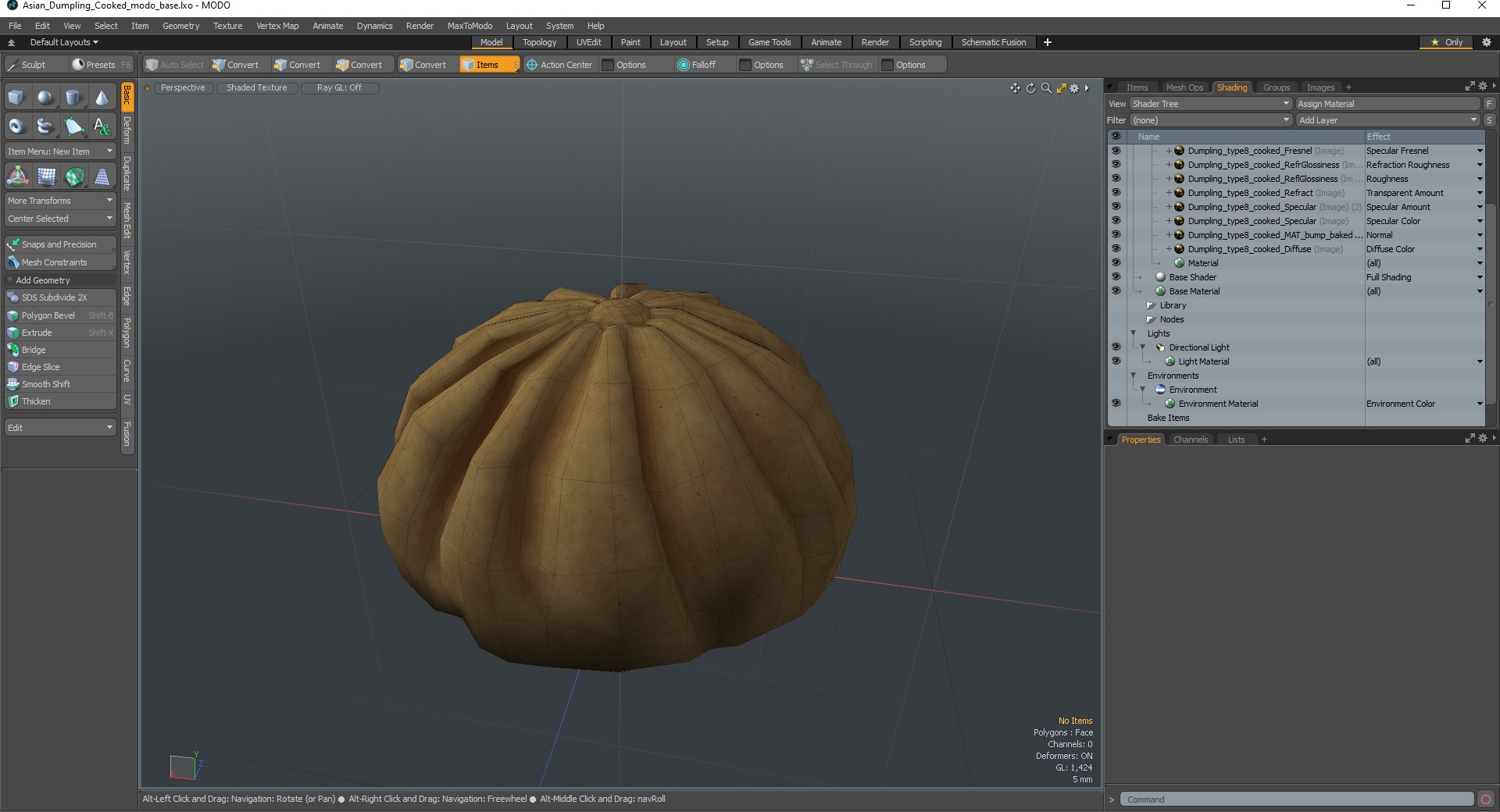Add a new tab to Properties panel

1264,440
